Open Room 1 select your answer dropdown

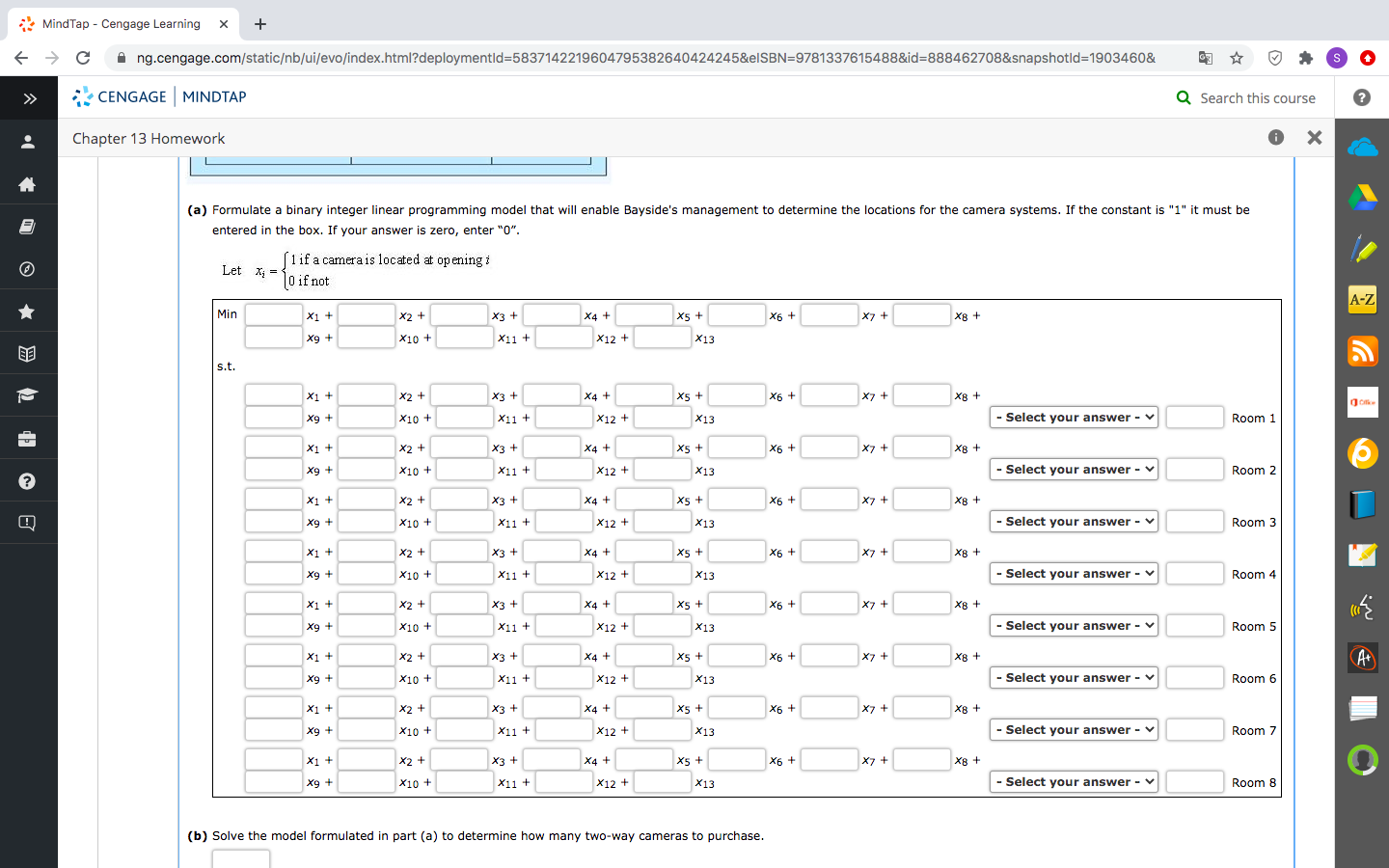click(x=1074, y=418)
